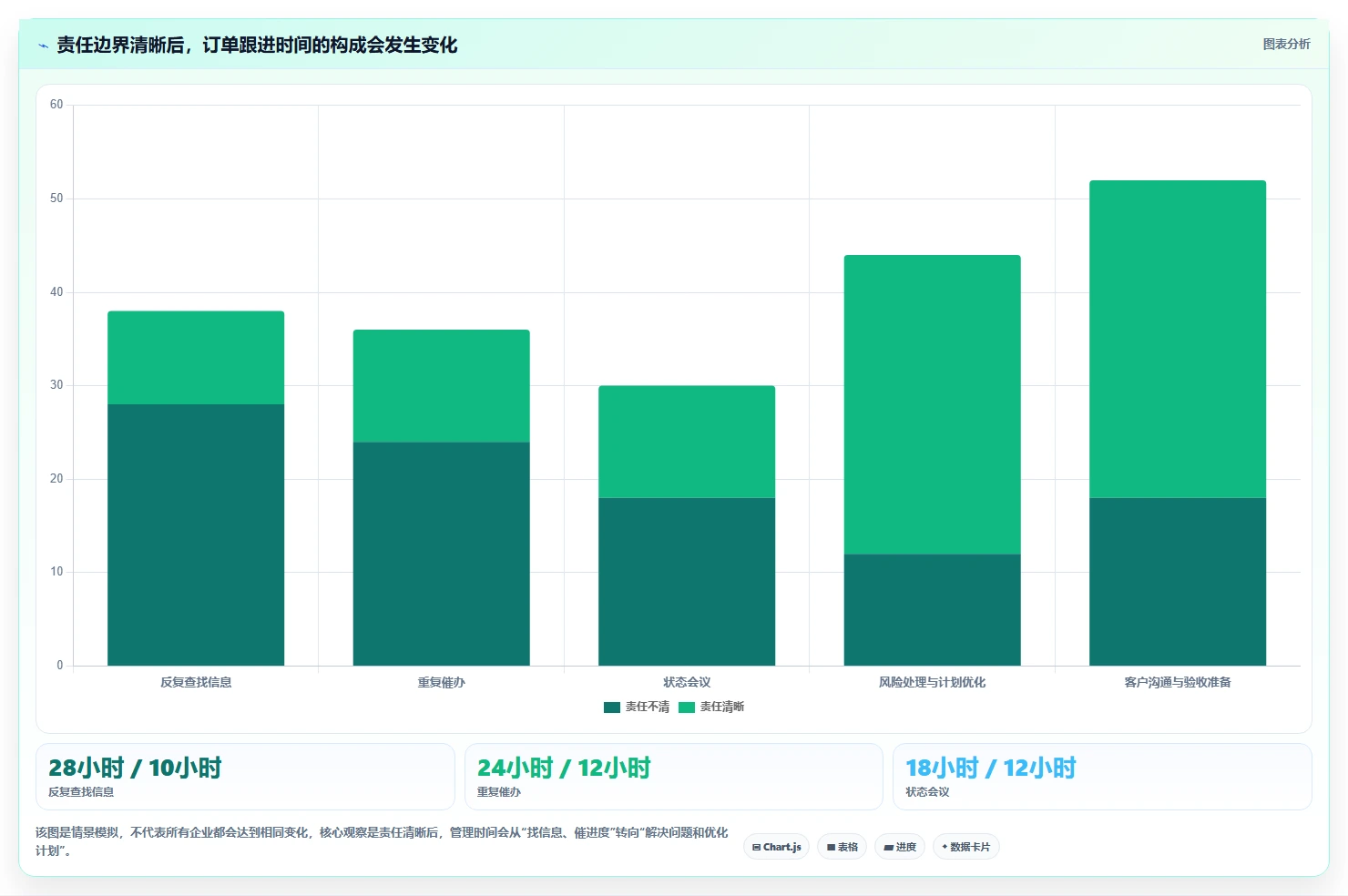This screenshot has height=896, width=1348.
Task: Click the y-axis value 20
Action: point(56,479)
